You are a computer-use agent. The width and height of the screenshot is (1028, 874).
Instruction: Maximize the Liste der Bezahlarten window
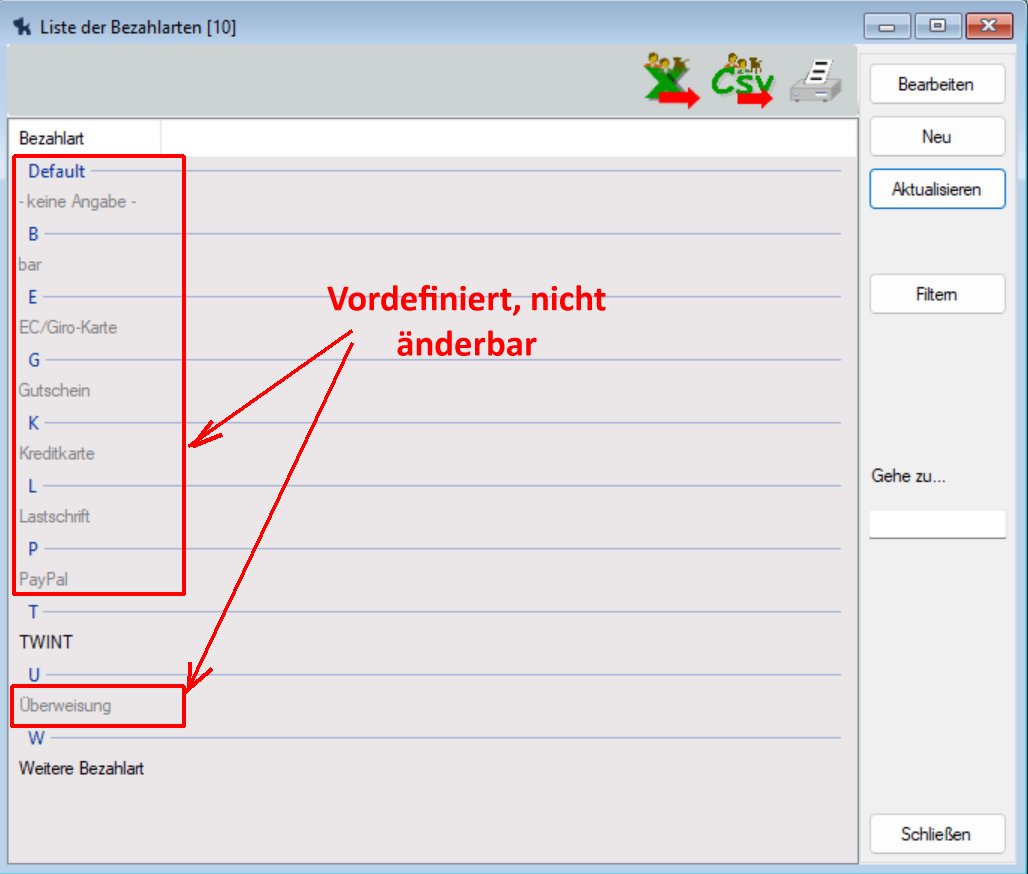(x=937, y=27)
